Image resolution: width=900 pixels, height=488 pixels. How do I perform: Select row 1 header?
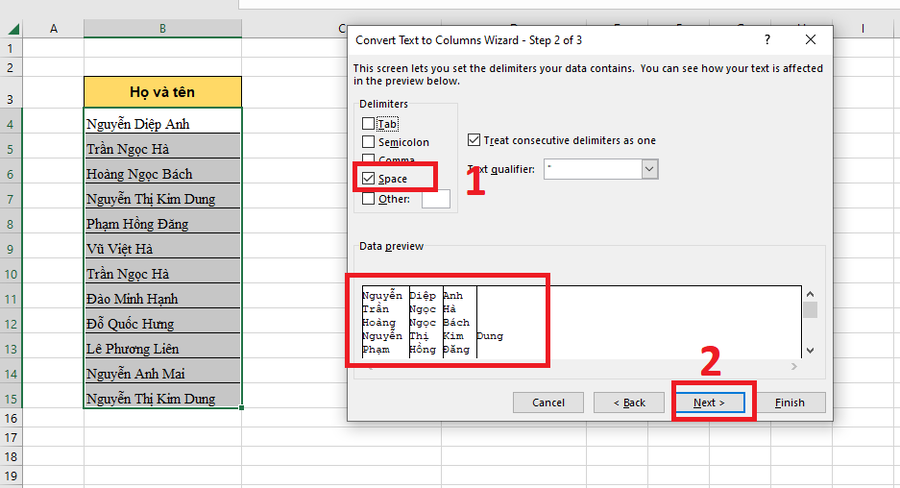11,49
